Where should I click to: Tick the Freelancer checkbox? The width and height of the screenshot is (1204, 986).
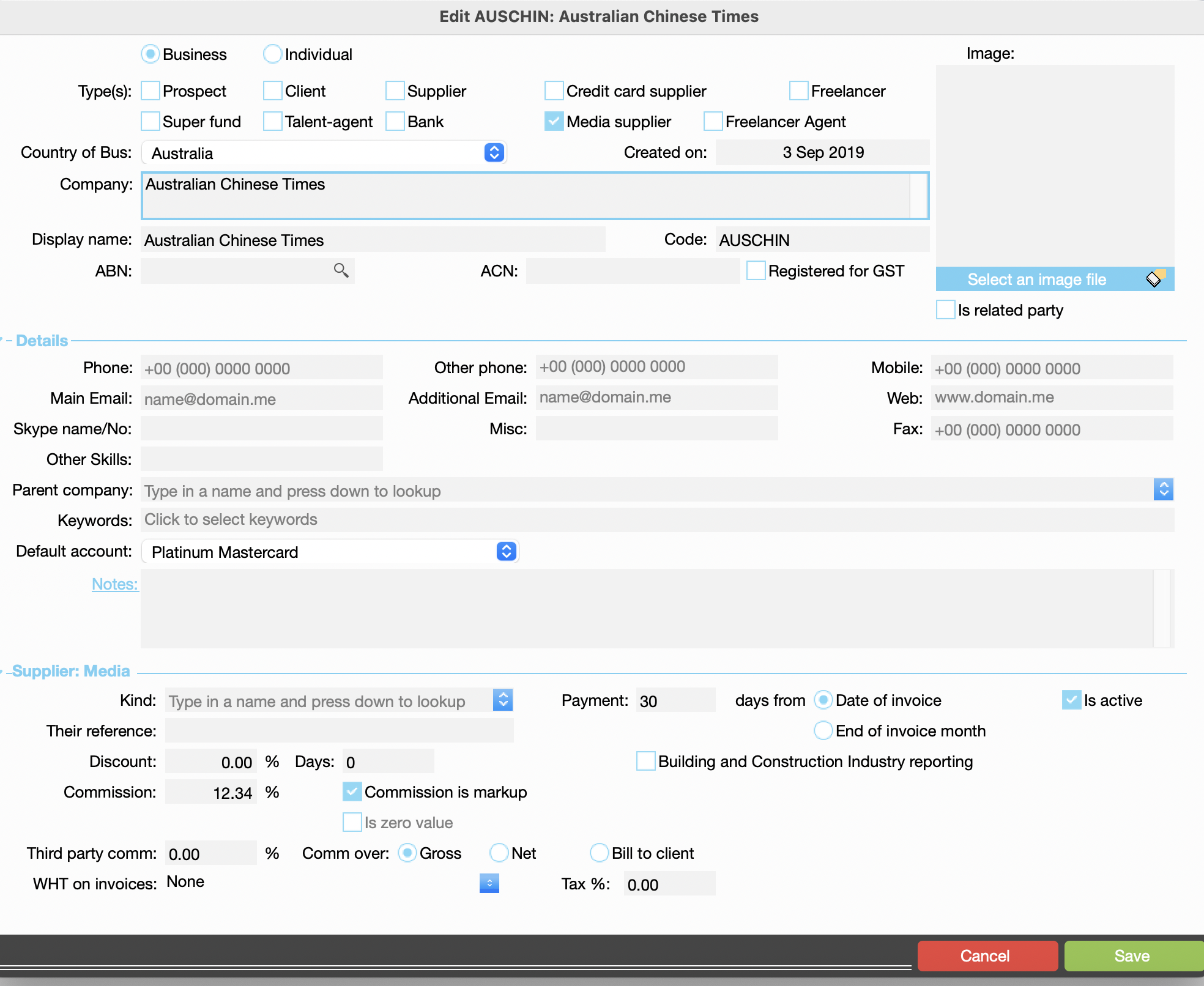[799, 91]
